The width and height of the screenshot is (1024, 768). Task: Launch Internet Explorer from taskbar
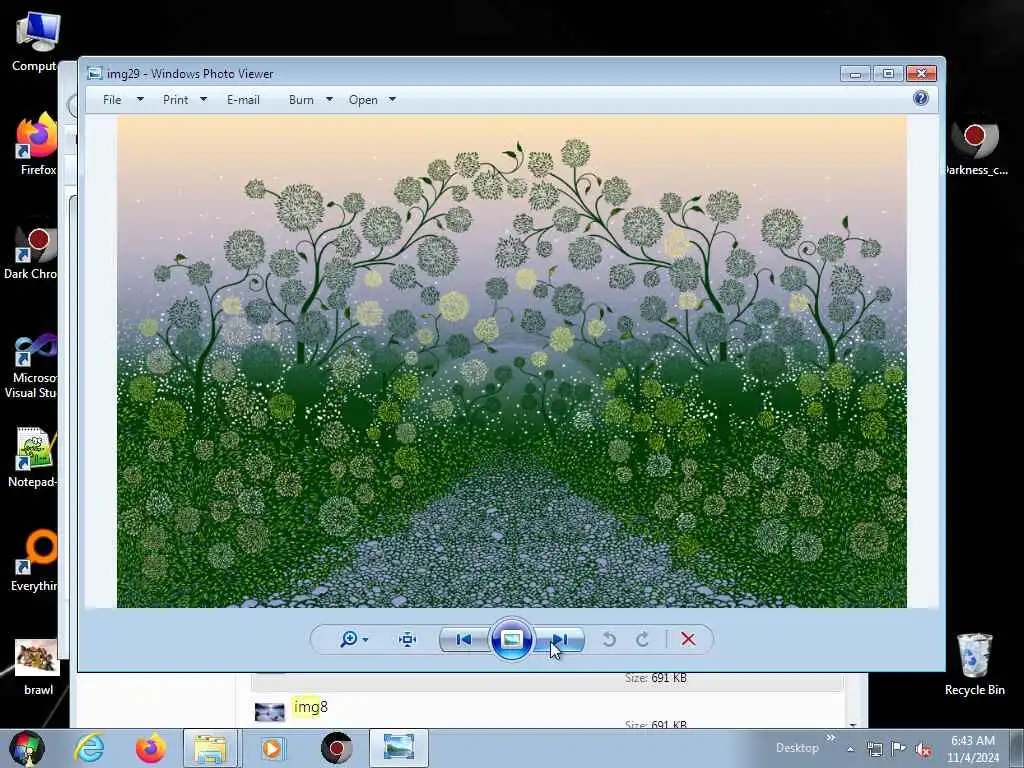[89, 748]
